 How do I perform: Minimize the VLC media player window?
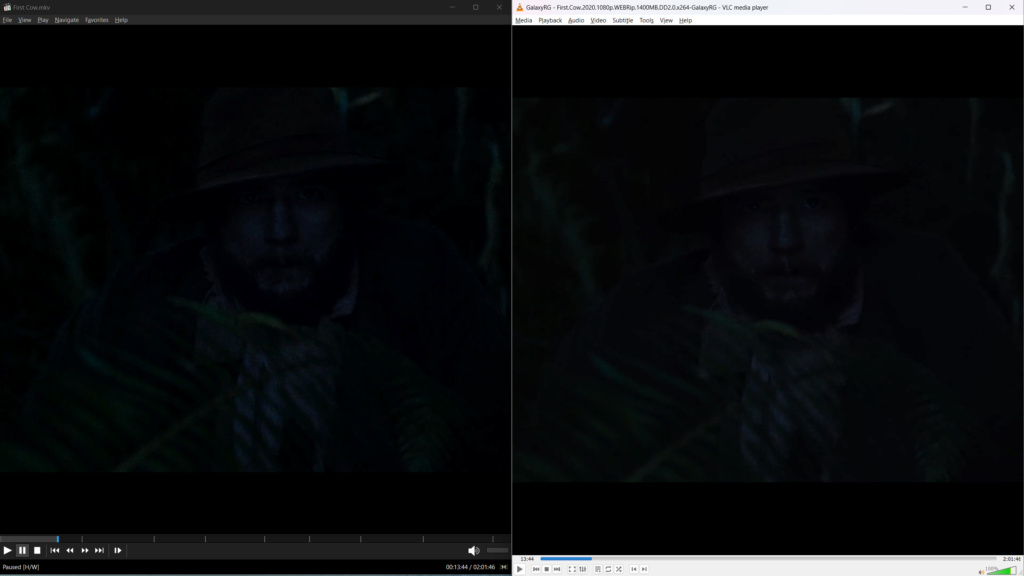point(965,7)
